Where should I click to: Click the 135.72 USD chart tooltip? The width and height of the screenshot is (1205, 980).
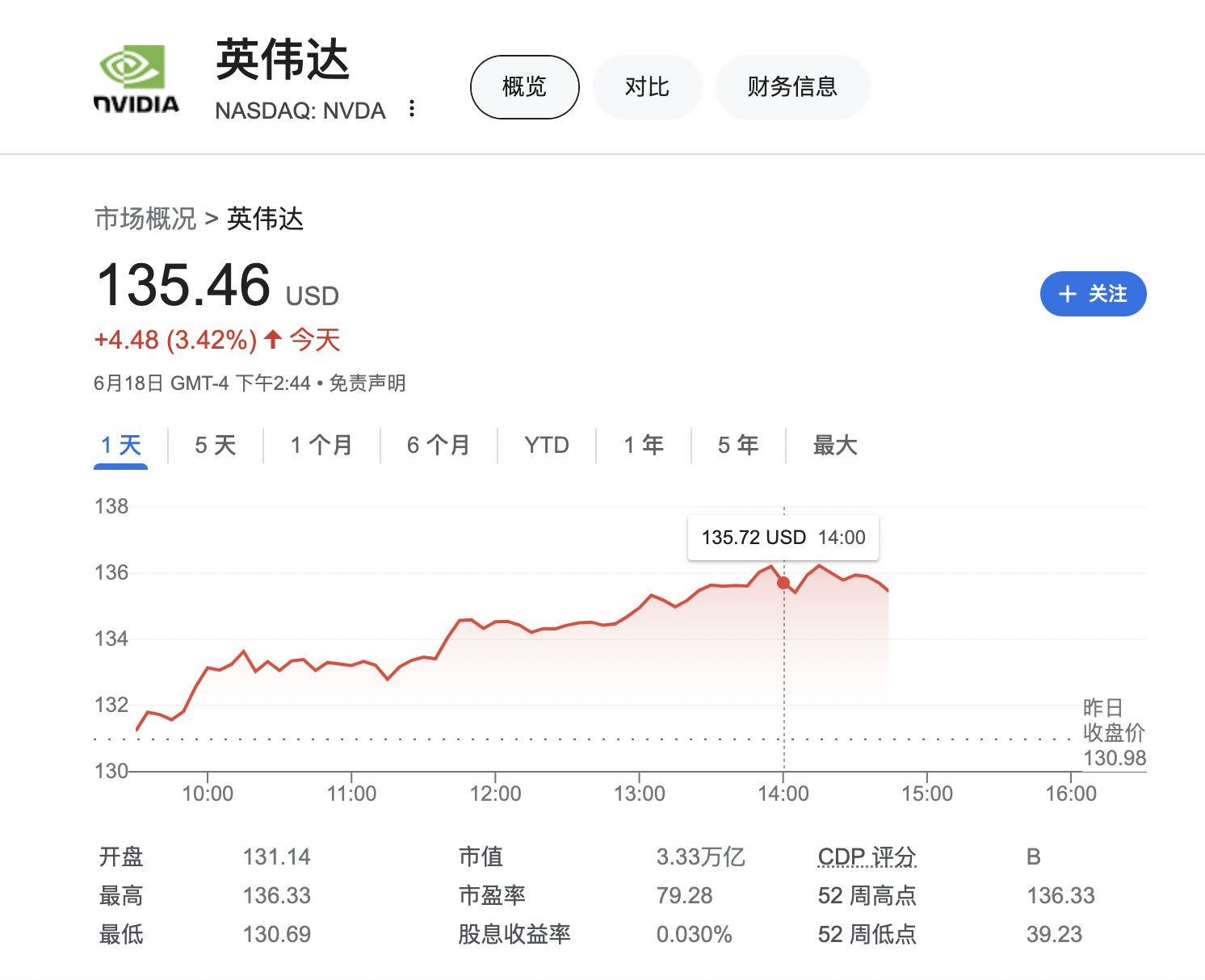pos(783,538)
